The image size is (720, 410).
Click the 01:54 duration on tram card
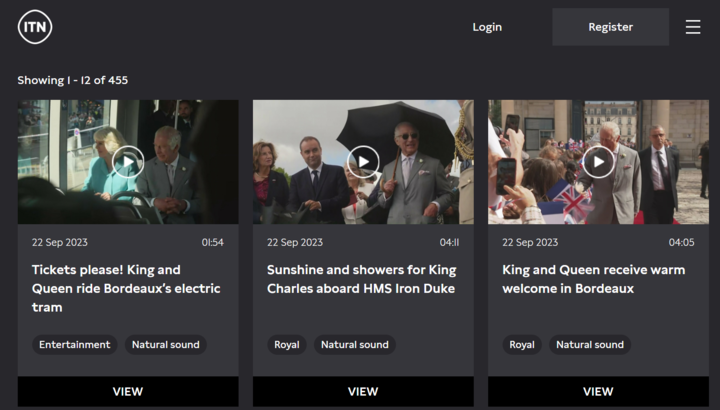(213, 242)
